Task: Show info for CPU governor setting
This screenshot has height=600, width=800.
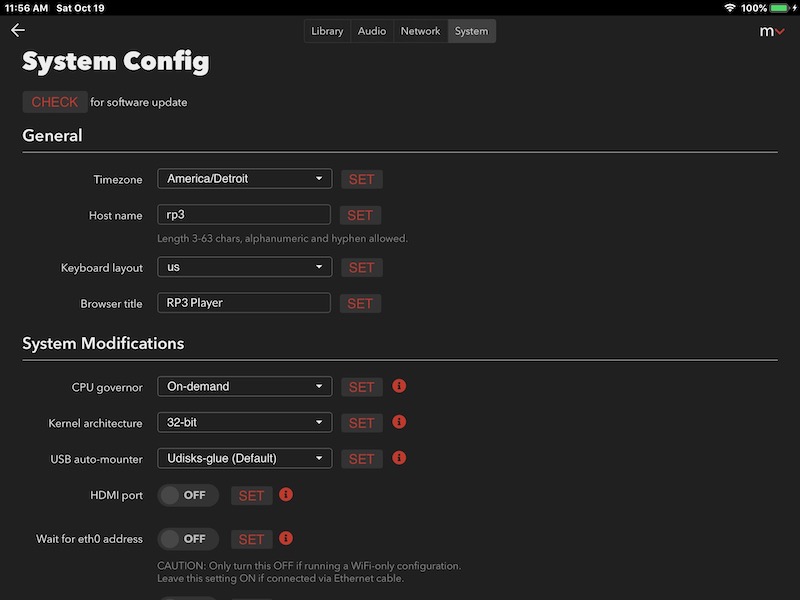Action: [x=399, y=386]
